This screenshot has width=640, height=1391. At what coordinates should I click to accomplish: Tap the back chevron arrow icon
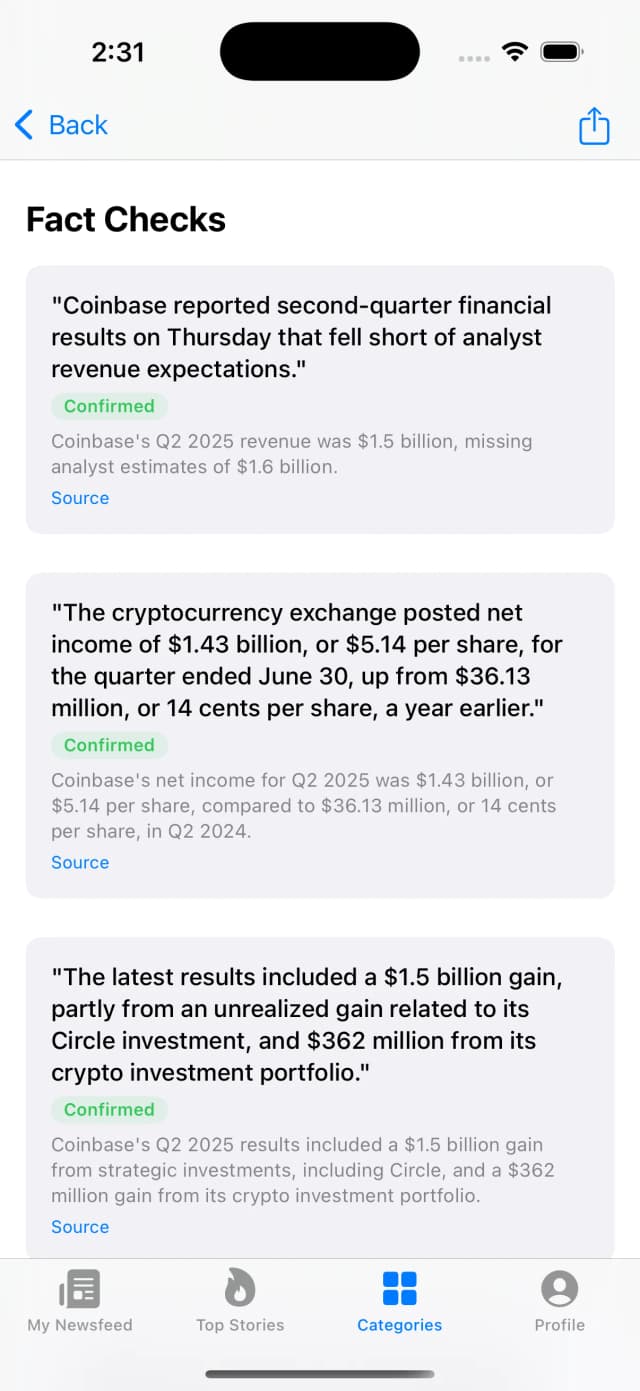pos(22,125)
